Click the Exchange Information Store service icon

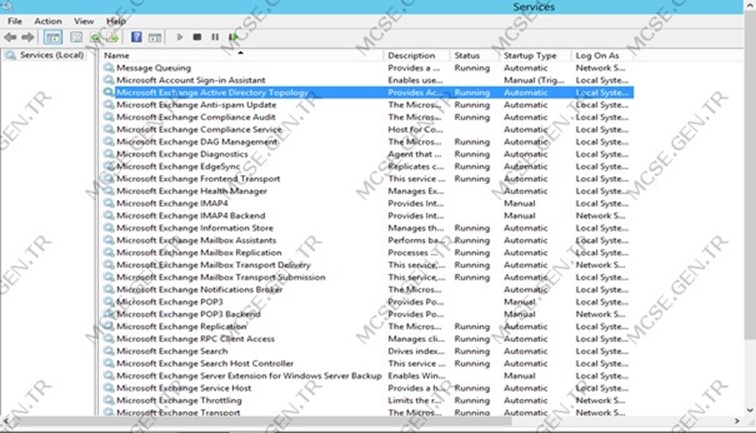tap(109, 228)
